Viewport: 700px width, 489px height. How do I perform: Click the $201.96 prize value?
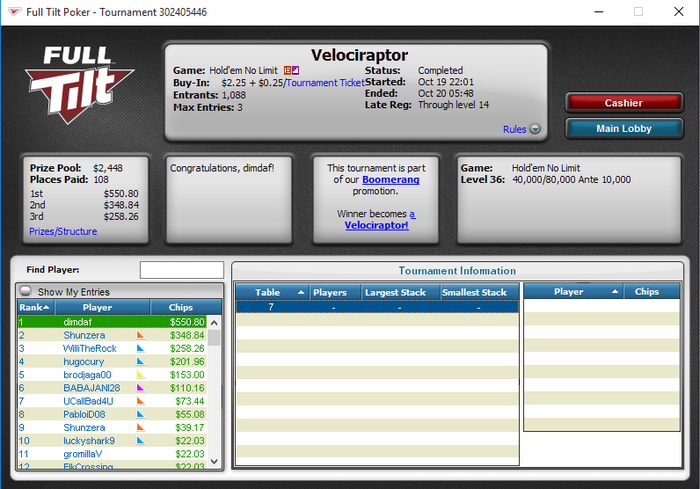pos(187,361)
